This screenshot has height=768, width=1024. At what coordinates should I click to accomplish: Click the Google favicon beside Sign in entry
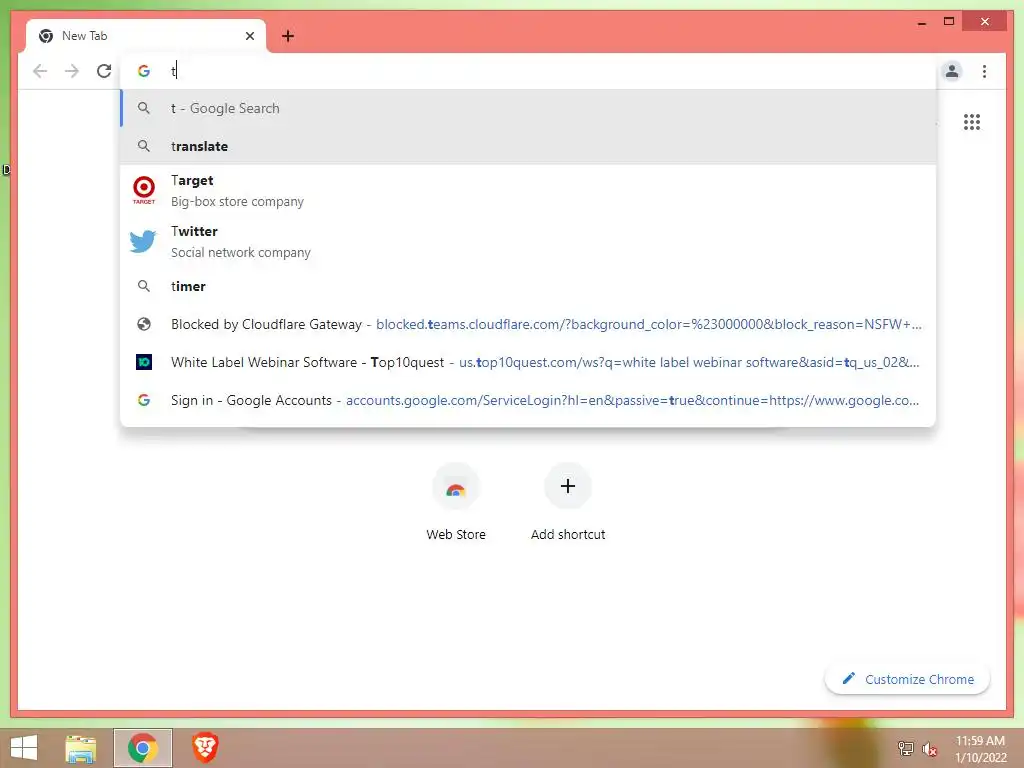click(x=144, y=400)
